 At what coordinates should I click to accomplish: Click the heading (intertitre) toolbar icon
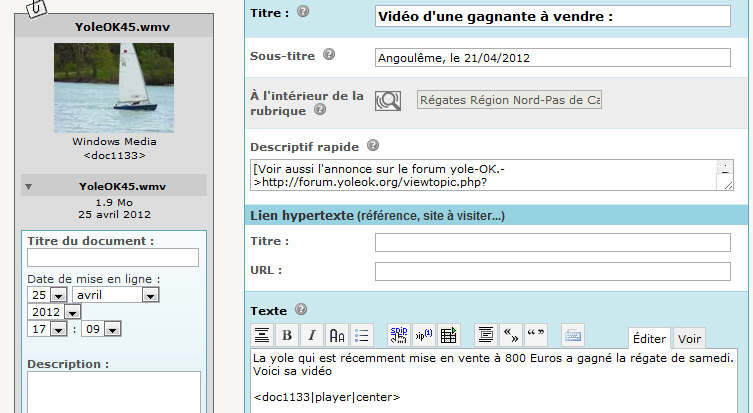[261, 335]
